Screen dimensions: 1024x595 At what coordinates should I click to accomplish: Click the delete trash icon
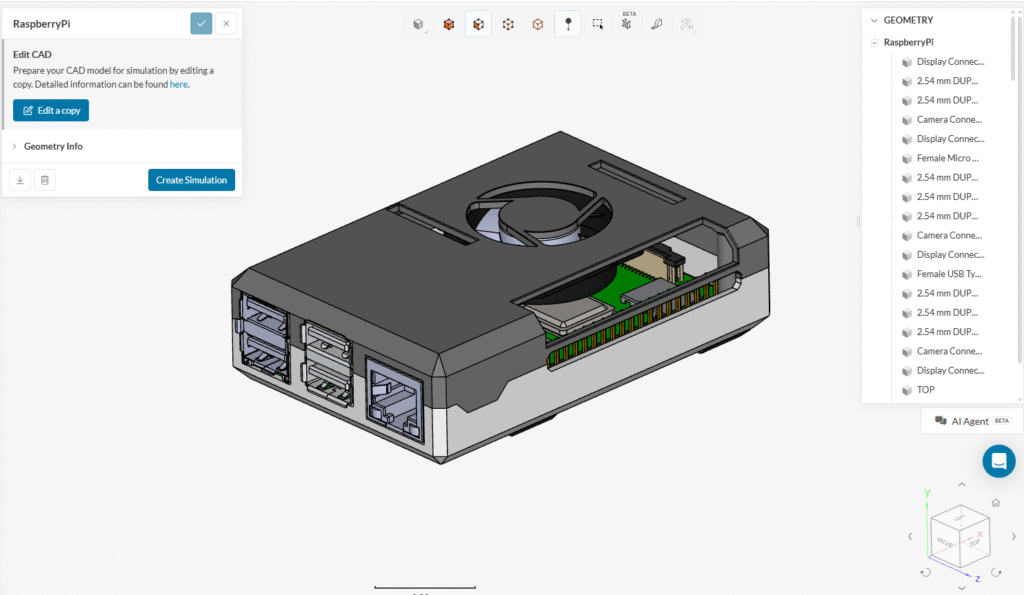tap(45, 180)
